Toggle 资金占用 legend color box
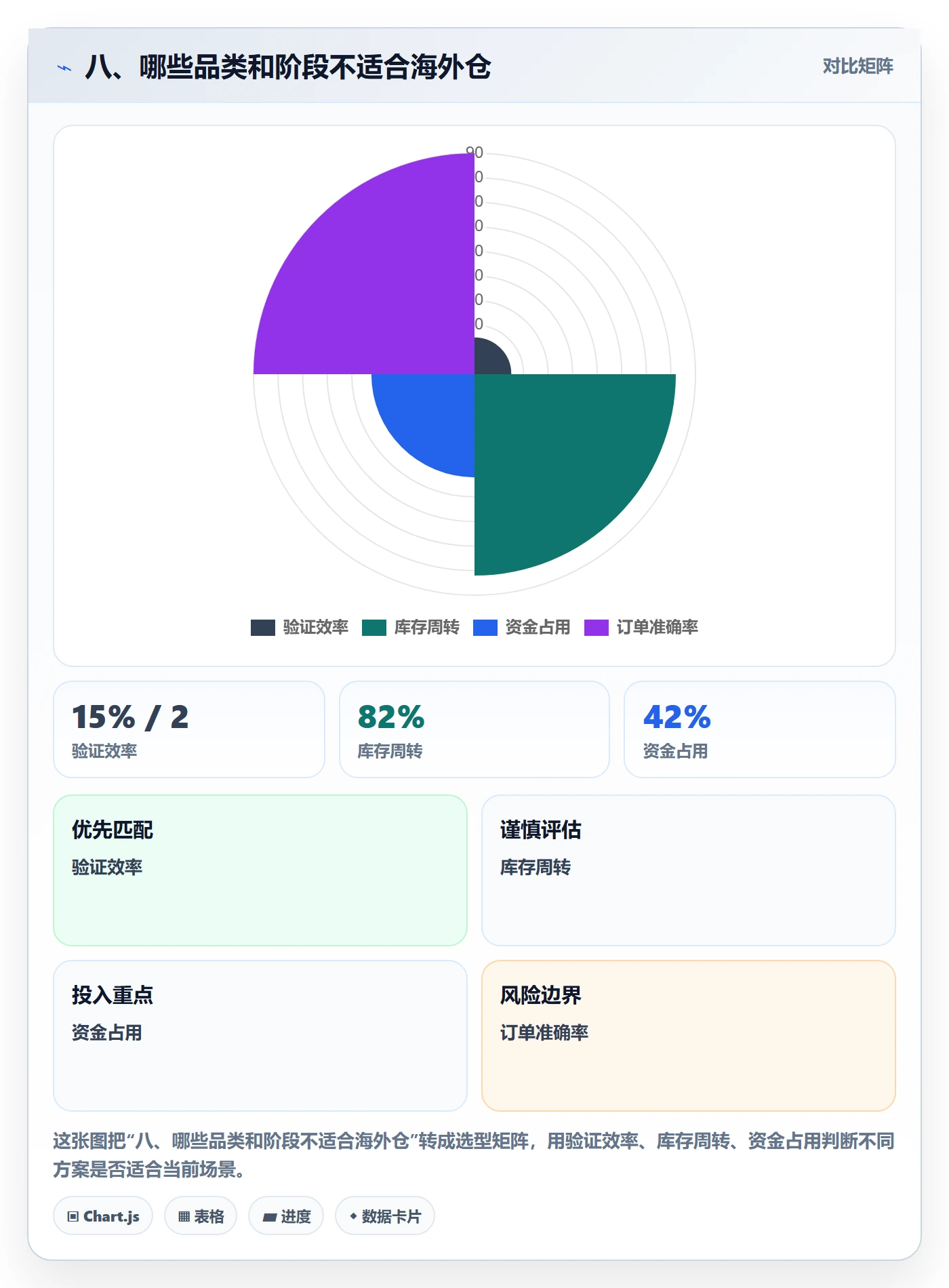Viewport: 949px width, 1288px height. 485,627
